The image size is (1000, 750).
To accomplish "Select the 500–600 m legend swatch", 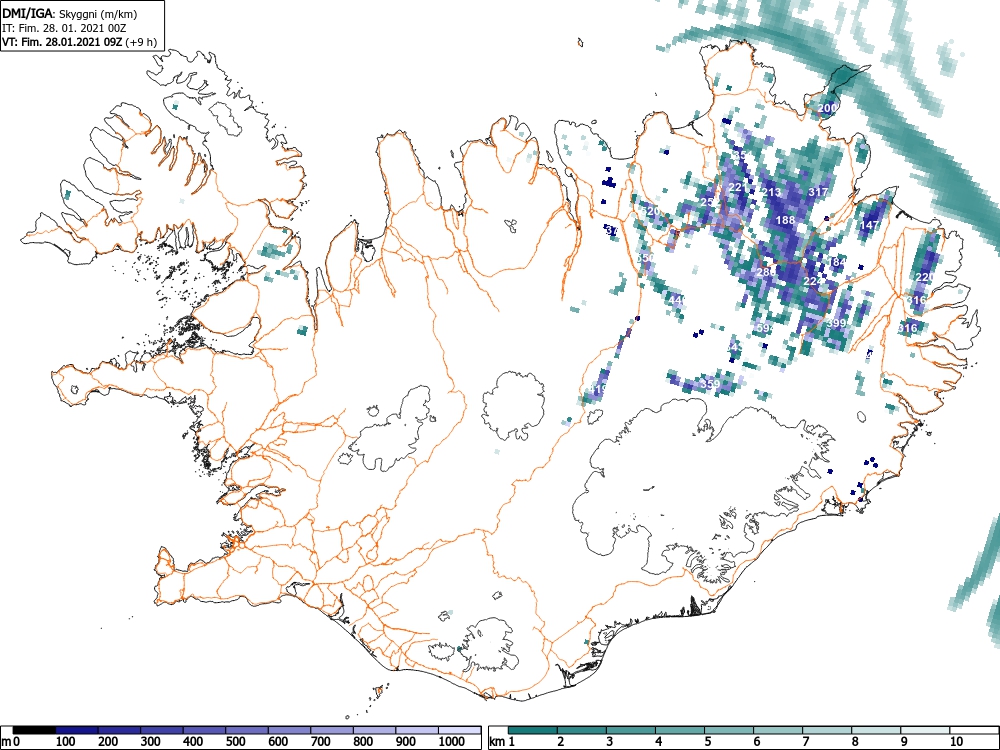I will 247,730.
